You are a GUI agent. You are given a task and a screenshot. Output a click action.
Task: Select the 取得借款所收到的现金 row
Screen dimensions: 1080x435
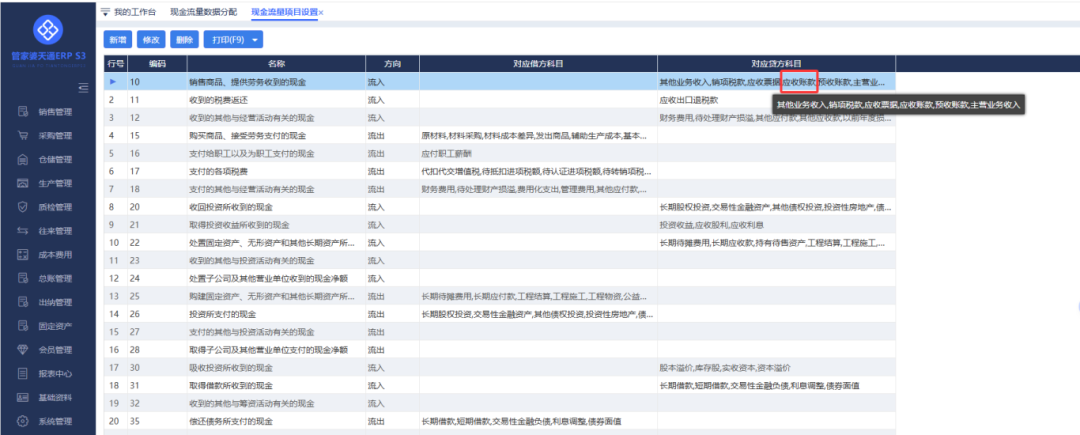[x=500, y=385]
